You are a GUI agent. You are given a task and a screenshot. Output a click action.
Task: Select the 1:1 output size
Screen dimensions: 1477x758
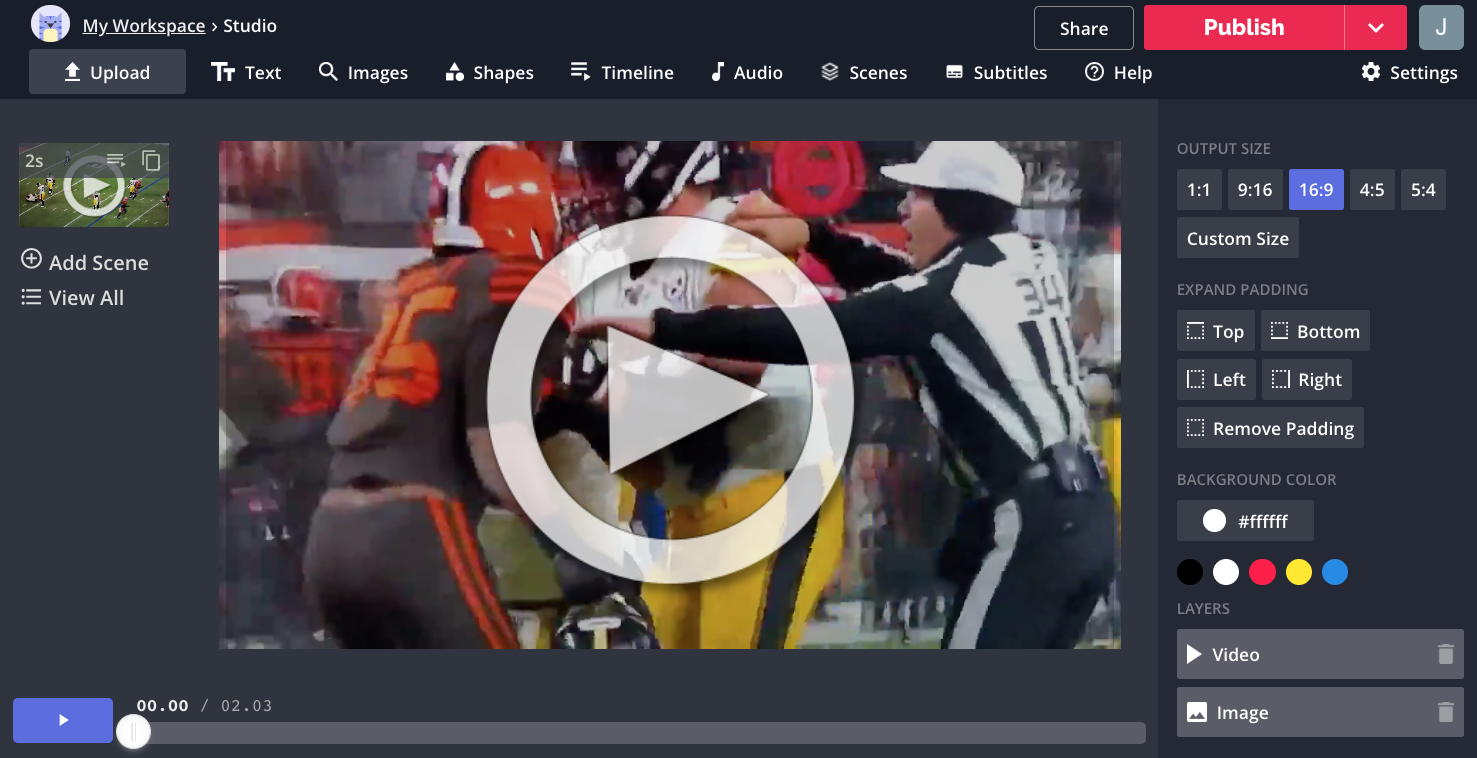(x=1199, y=190)
